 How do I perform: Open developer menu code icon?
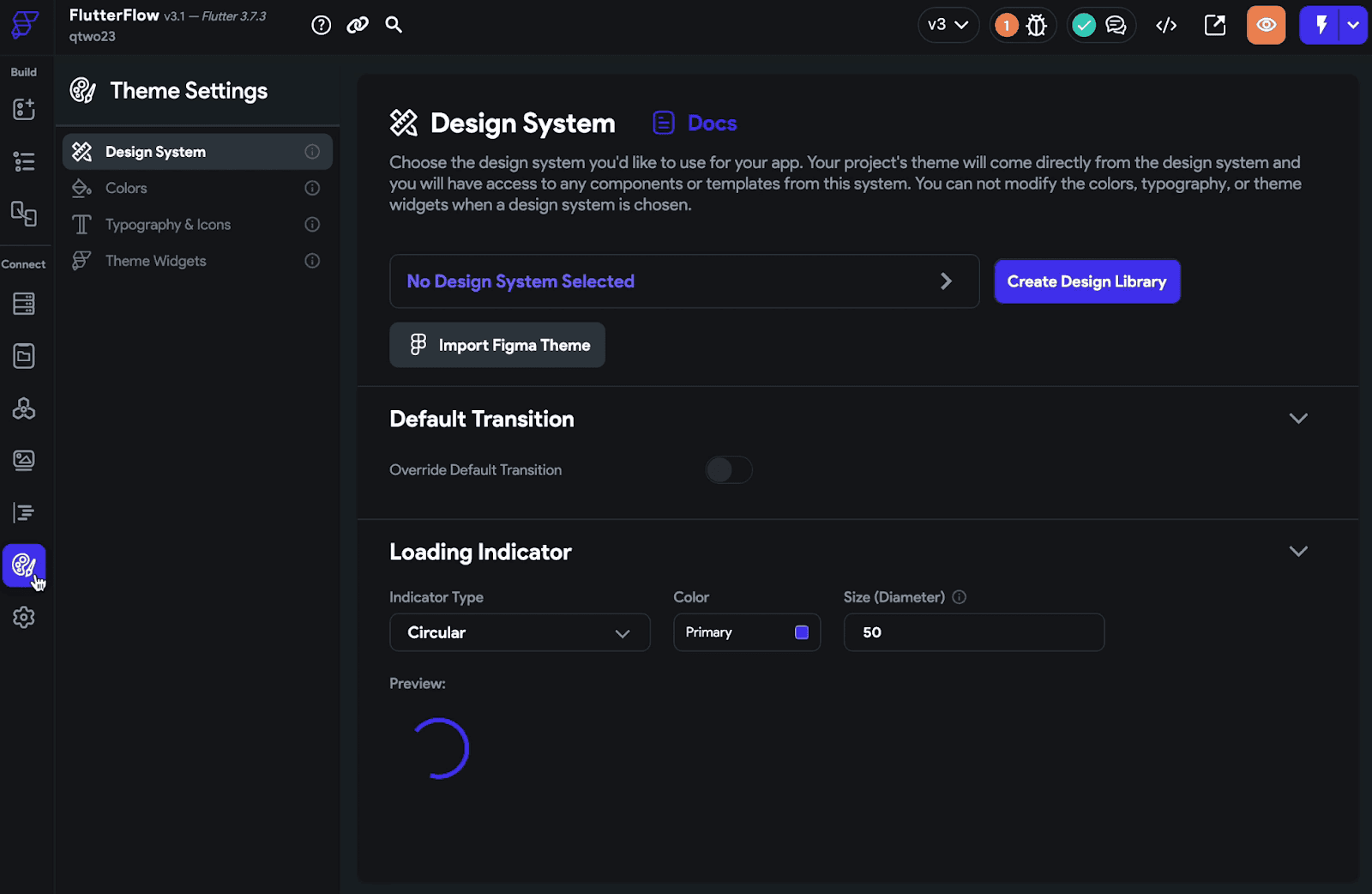(1166, 26)
